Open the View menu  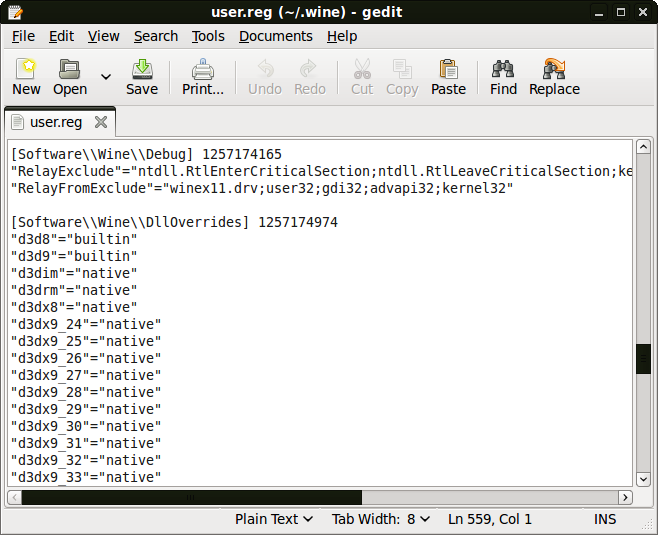pyautogui.click(x=104, y=37)
